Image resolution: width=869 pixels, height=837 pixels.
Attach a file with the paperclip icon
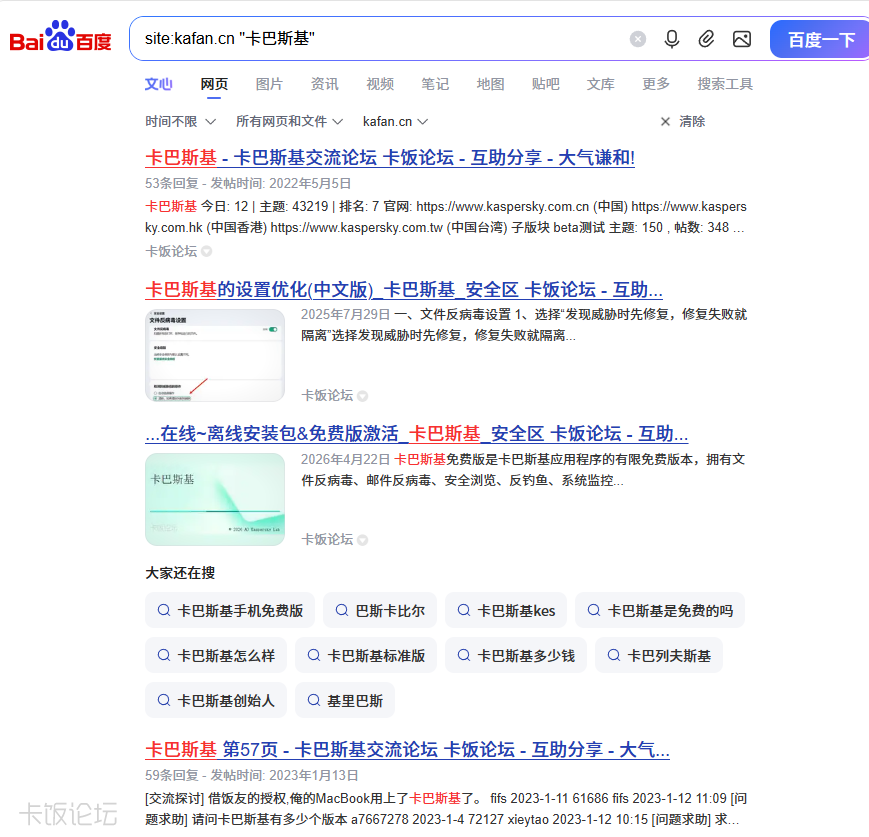click(x=706, y=39)
